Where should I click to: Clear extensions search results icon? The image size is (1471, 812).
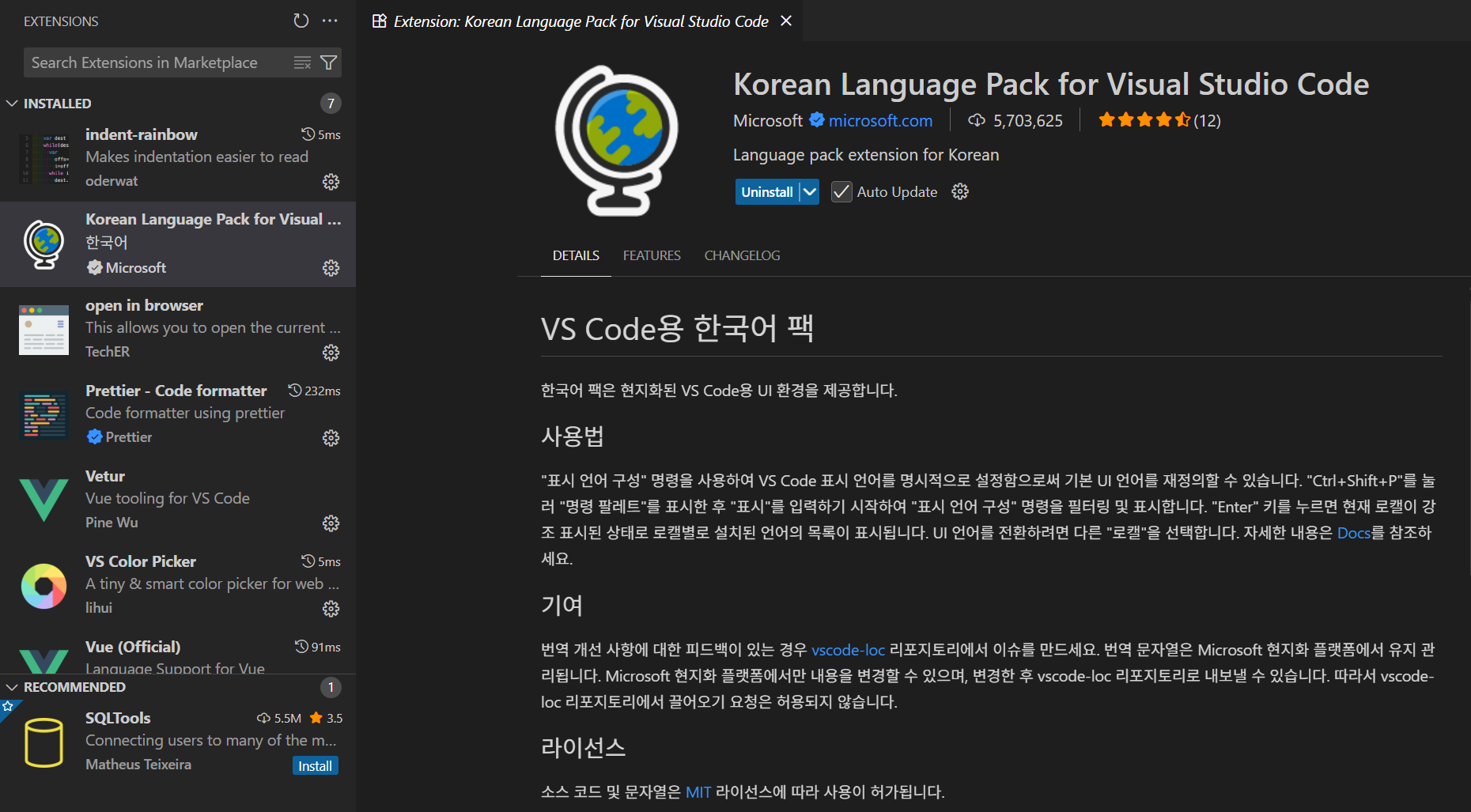coord(302,62)
